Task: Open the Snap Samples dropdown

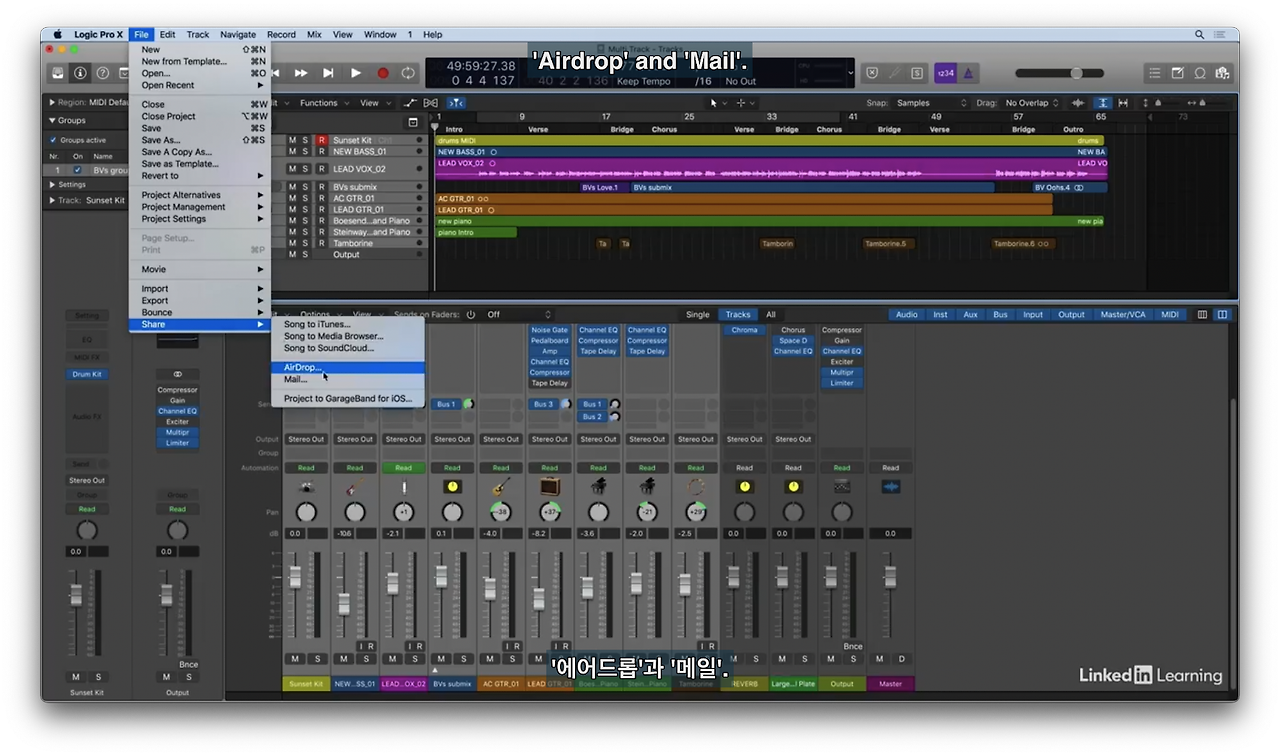Action: tap(932, 103)
